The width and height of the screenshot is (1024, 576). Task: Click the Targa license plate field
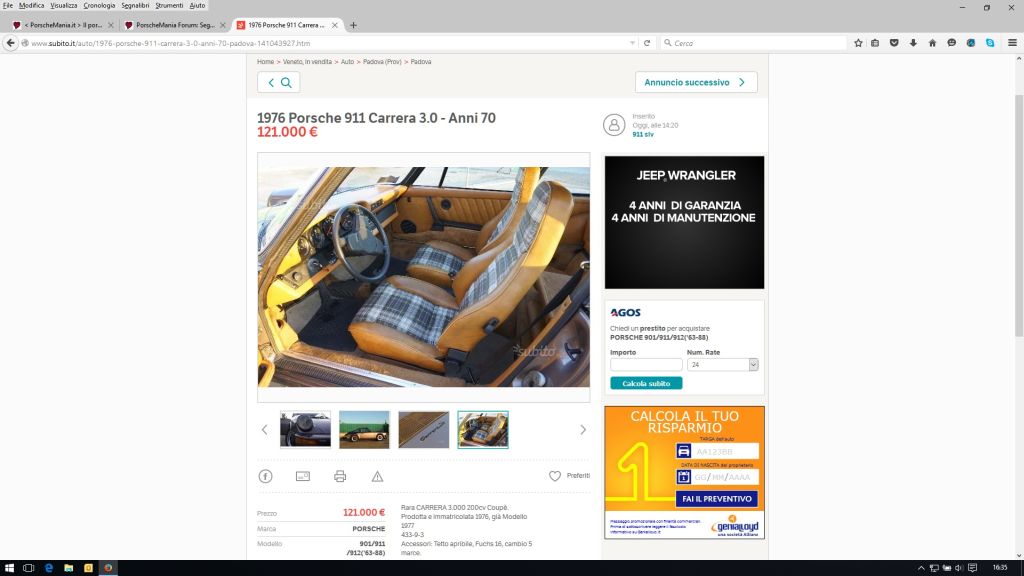pyautogui.click(x=725, y=451)
